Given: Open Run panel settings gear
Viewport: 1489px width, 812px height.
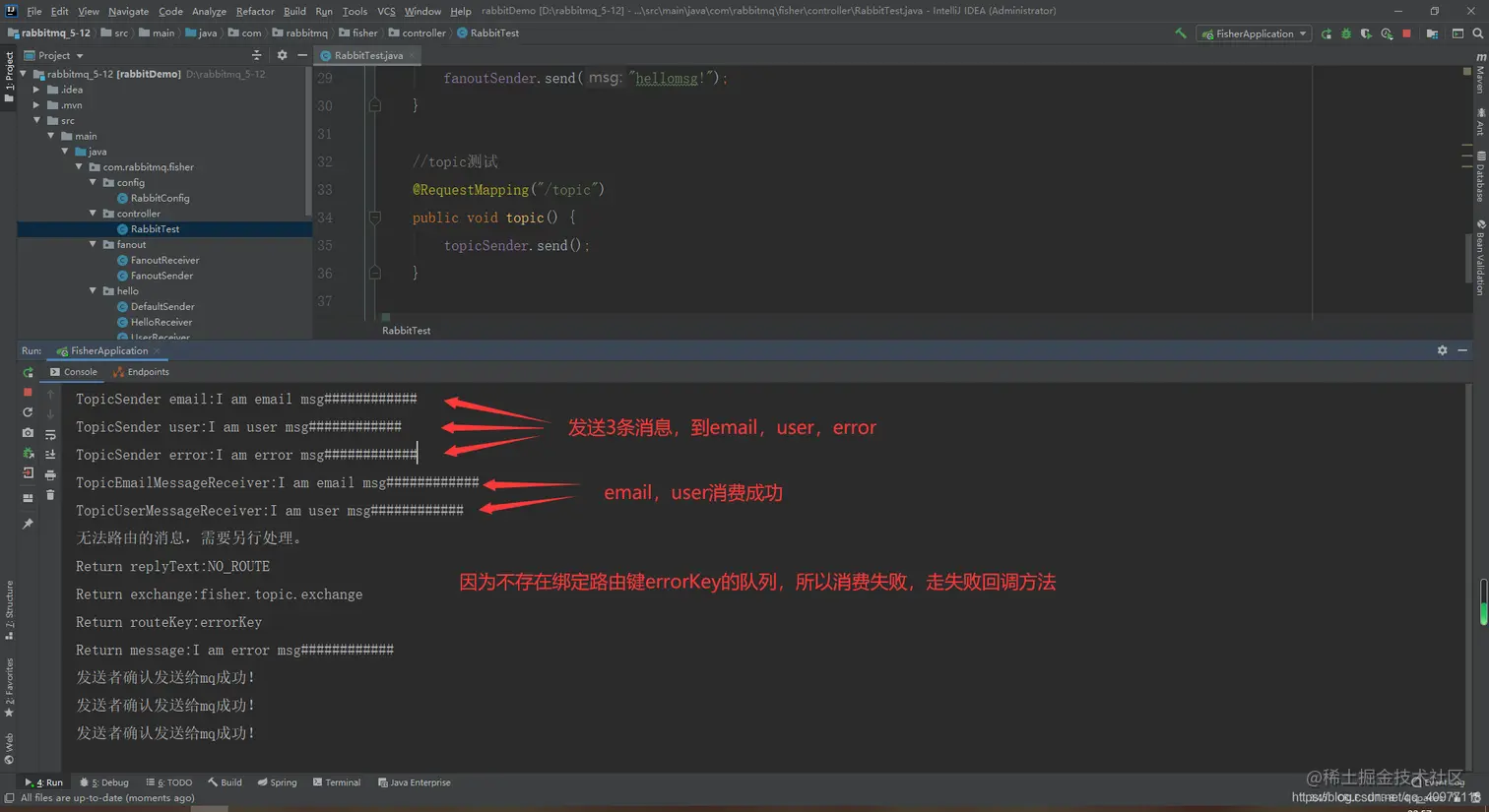Looking at the screenshot, I should (x=1443, y=350).
